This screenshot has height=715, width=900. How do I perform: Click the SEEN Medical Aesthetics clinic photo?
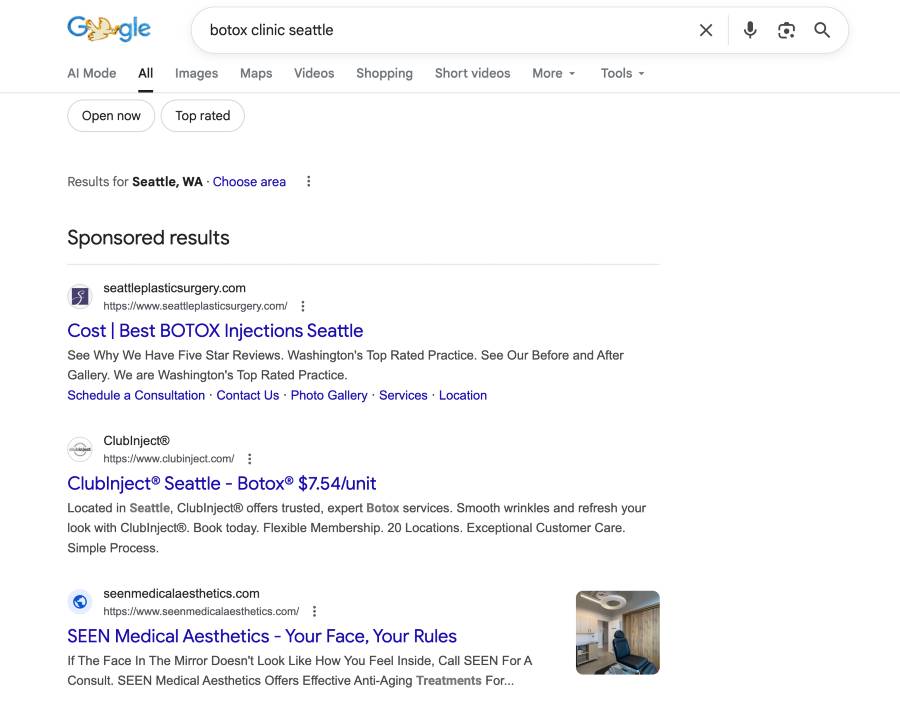(x=617, y=632)
